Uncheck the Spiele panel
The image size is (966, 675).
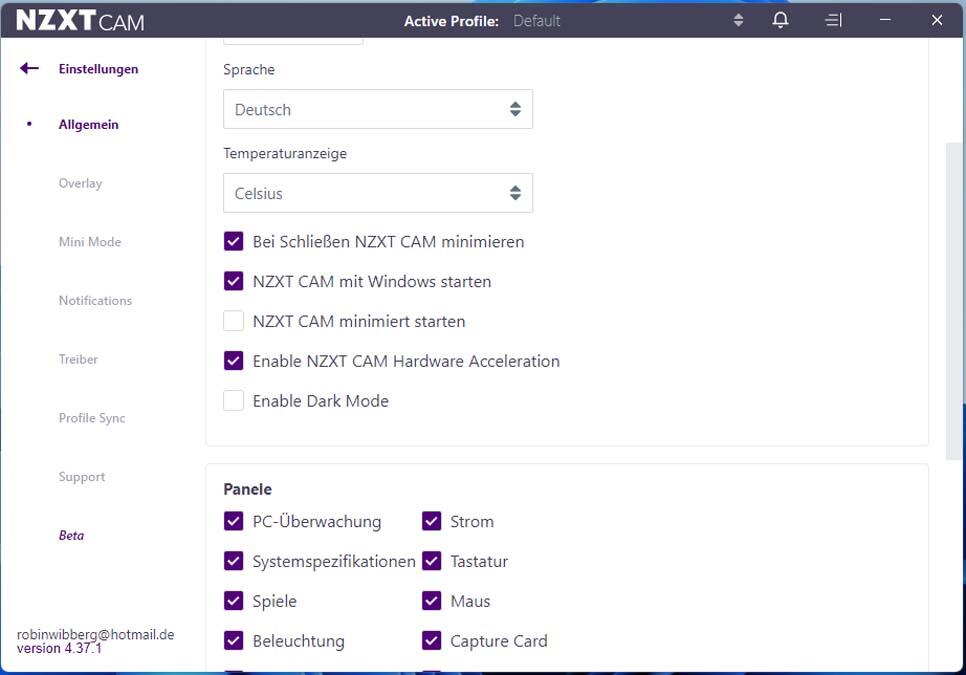point(233,600)
